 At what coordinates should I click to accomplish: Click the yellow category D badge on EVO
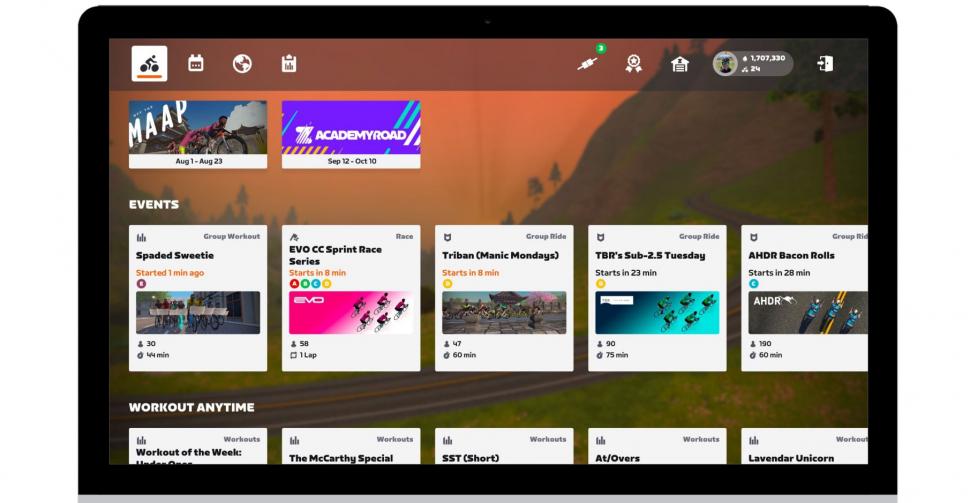(x=327, y=284)
